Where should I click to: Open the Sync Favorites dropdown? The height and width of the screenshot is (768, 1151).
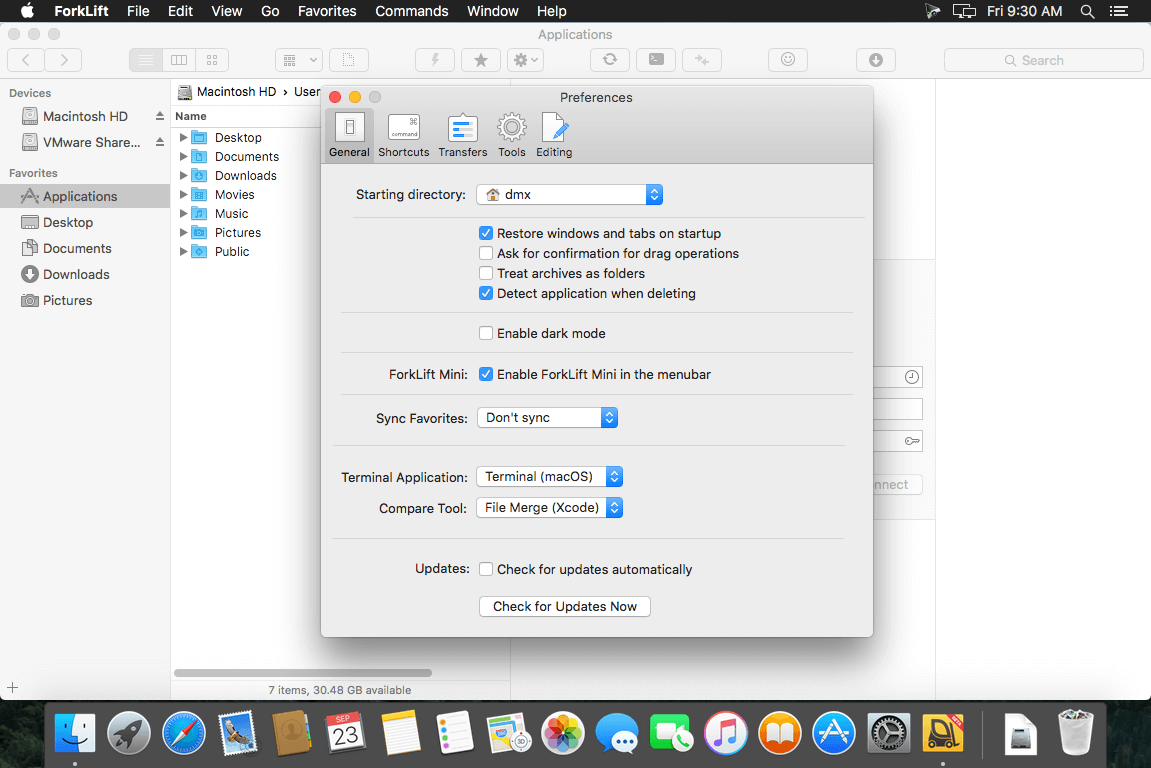pyautogui.click(x=546, y=417)
